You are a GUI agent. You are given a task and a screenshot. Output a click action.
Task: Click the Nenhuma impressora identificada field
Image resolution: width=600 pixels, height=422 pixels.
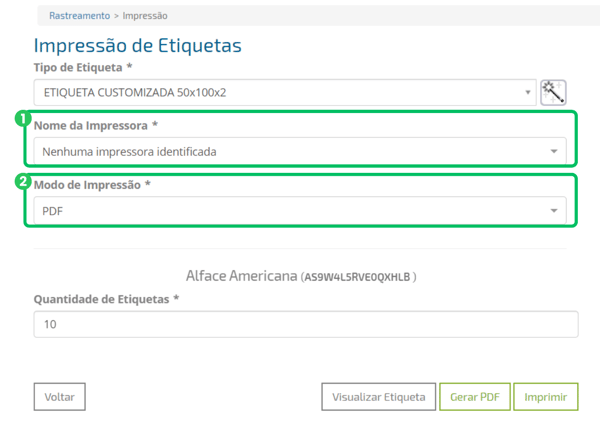pos(300,151)
